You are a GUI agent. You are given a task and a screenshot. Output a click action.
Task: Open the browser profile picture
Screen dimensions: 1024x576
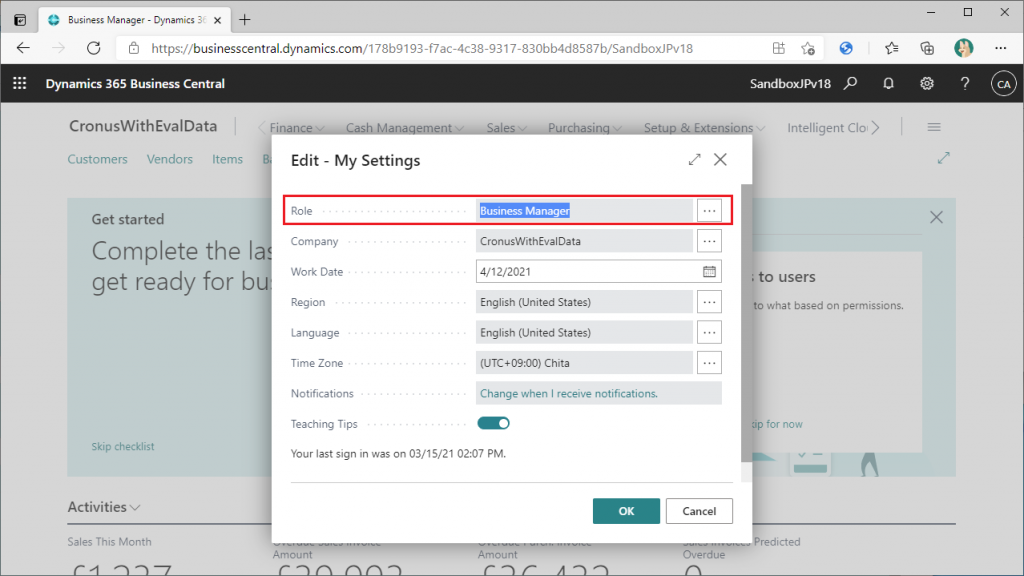[x=963, y=48]
